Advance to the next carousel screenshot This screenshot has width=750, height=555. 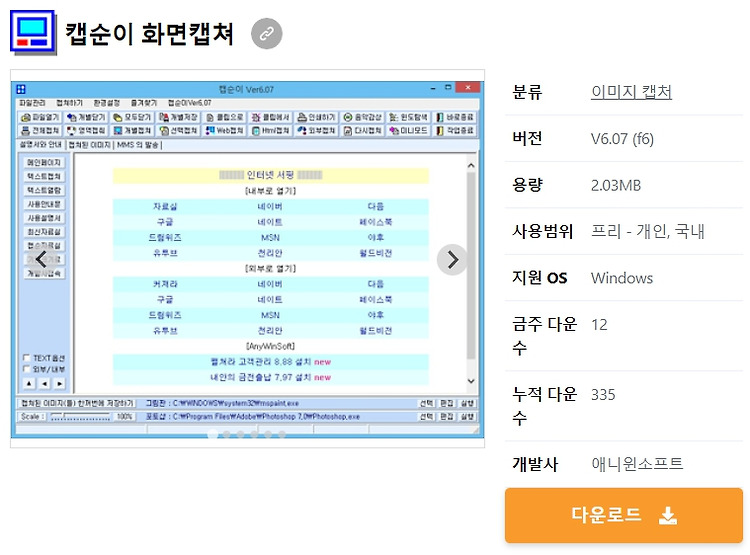click(x=452, y=260)
